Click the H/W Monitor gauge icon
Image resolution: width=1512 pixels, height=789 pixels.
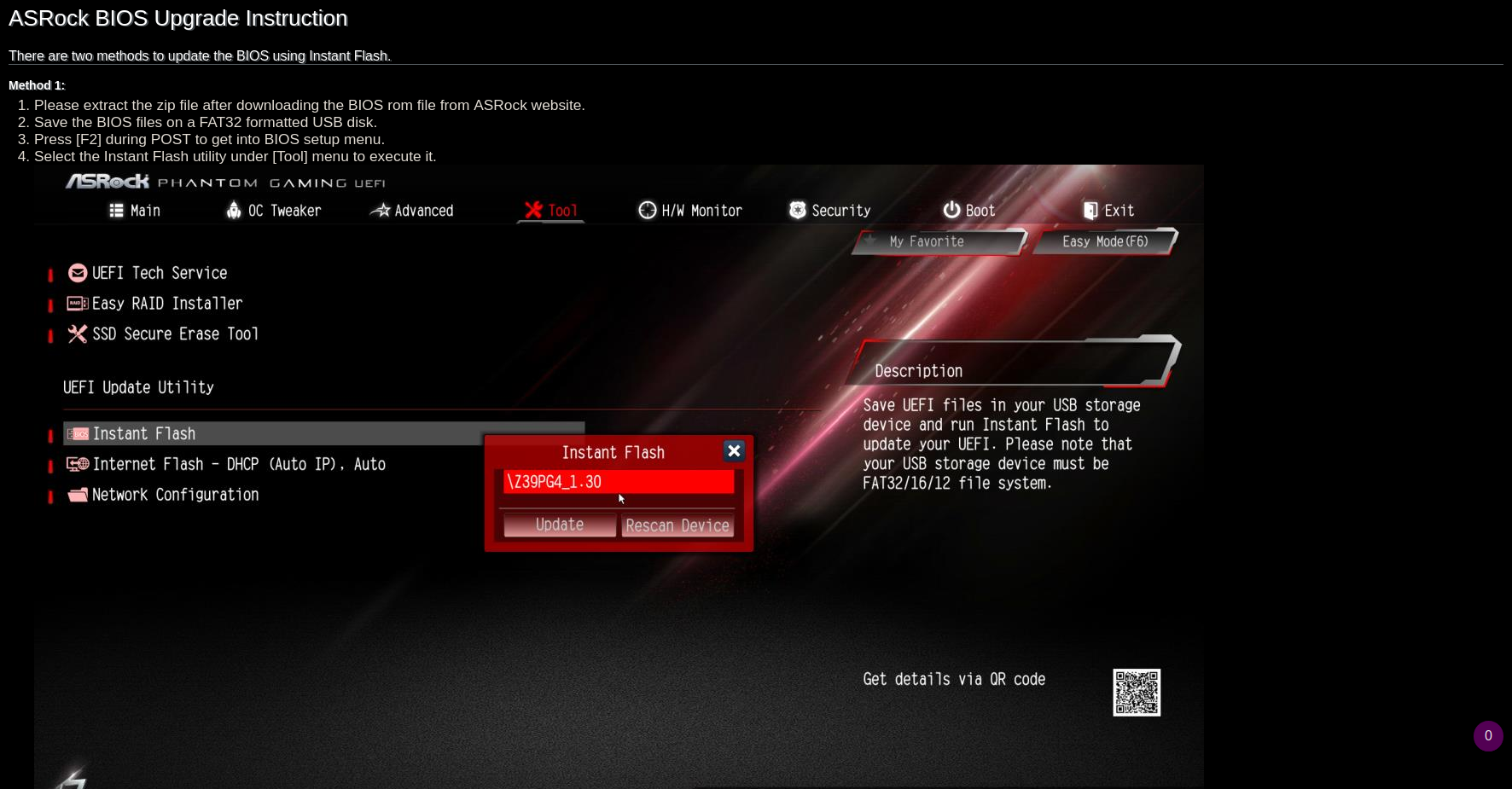coord(648,210)
